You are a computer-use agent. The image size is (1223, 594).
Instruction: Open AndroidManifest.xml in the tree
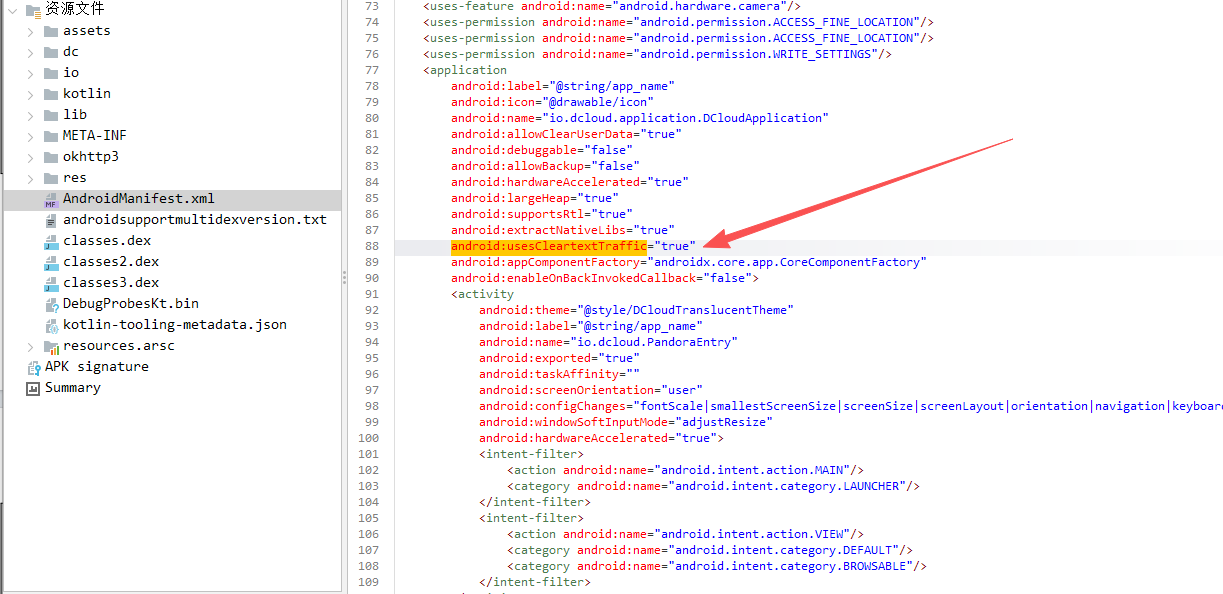pyautogui.click(x=139, y=199)
